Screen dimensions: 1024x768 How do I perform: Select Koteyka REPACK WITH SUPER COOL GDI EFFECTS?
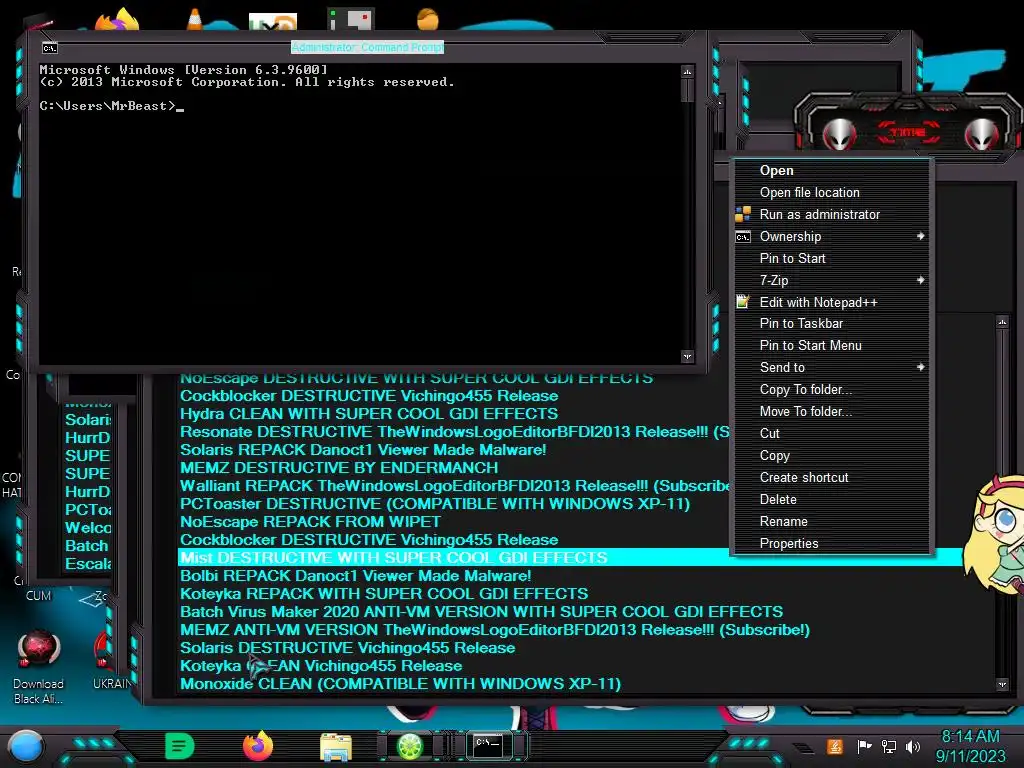pos(384,593)
